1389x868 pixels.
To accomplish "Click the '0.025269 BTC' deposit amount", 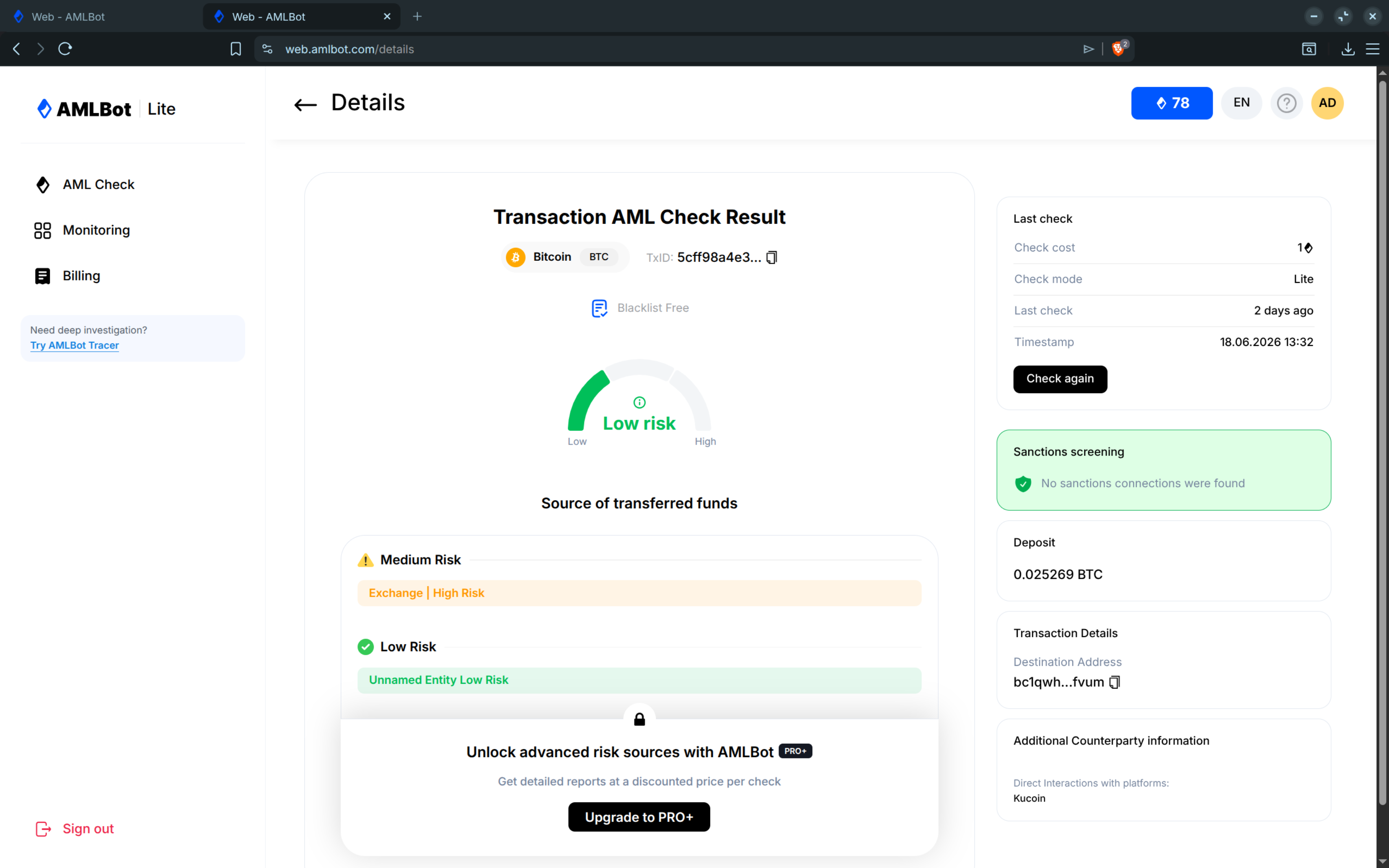I will coord(1058,575).
